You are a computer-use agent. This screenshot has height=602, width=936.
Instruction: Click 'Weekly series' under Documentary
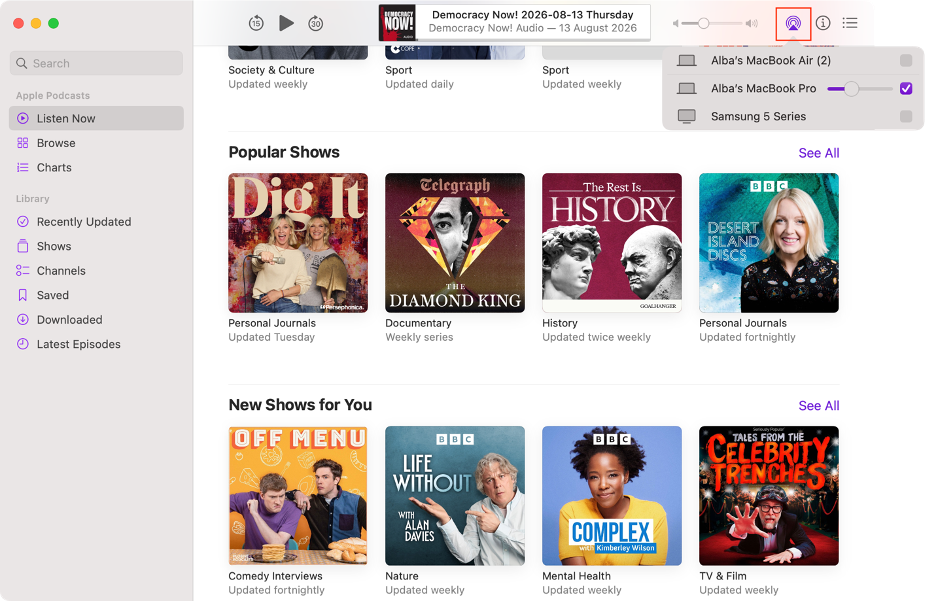pyautogui.click(x=419, y=337)
